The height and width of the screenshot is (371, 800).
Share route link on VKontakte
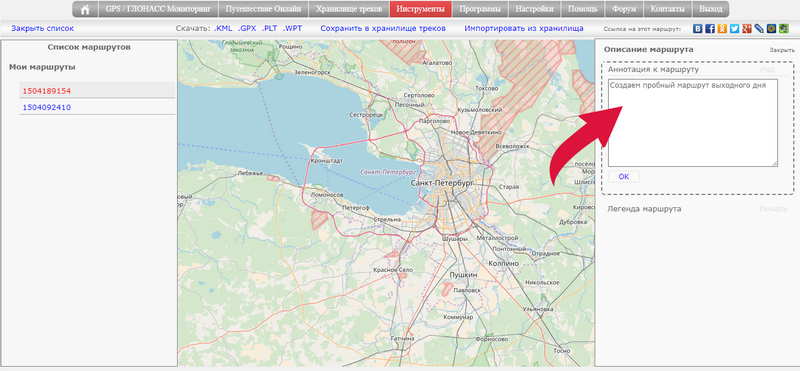click(x=697, y=29)
